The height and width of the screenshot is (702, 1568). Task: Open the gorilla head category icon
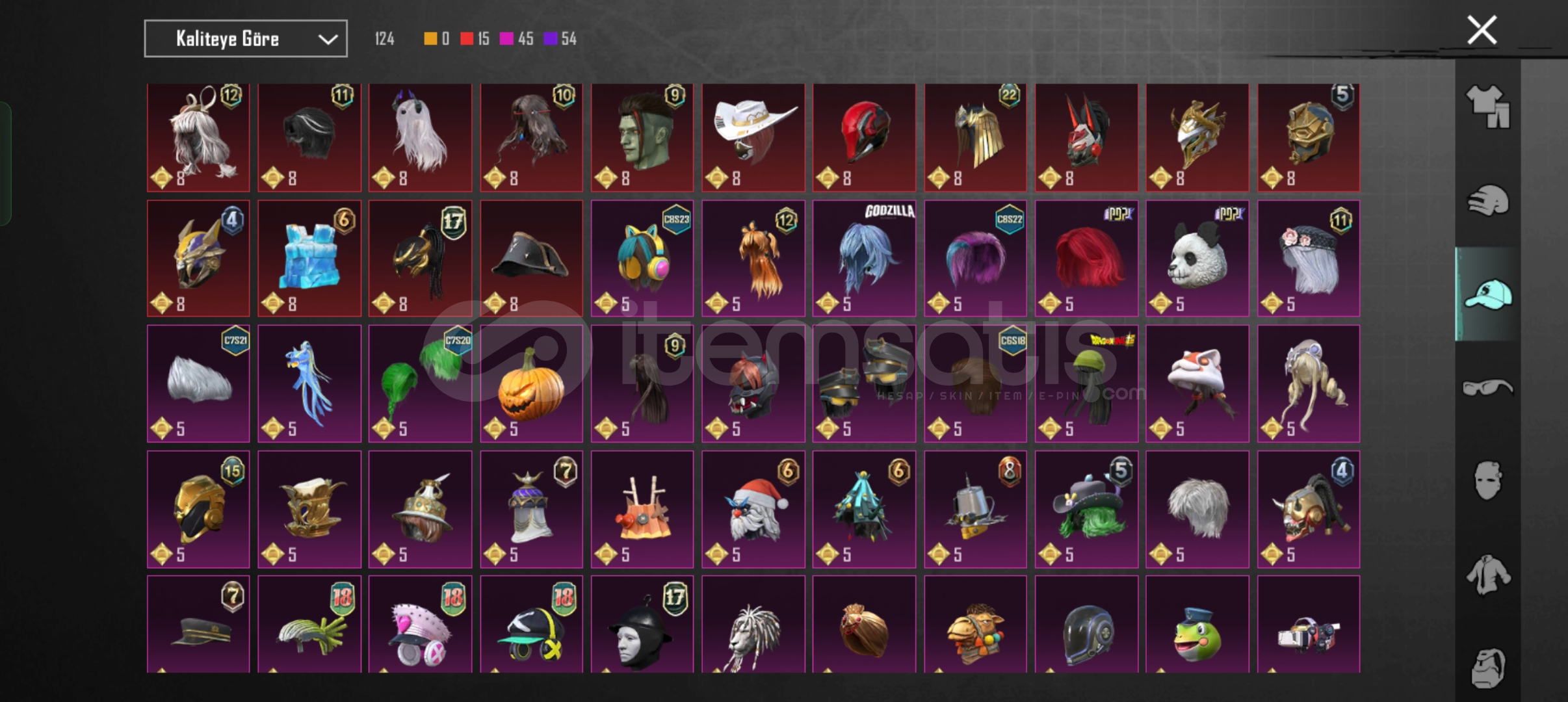[x=1487, y=668]
